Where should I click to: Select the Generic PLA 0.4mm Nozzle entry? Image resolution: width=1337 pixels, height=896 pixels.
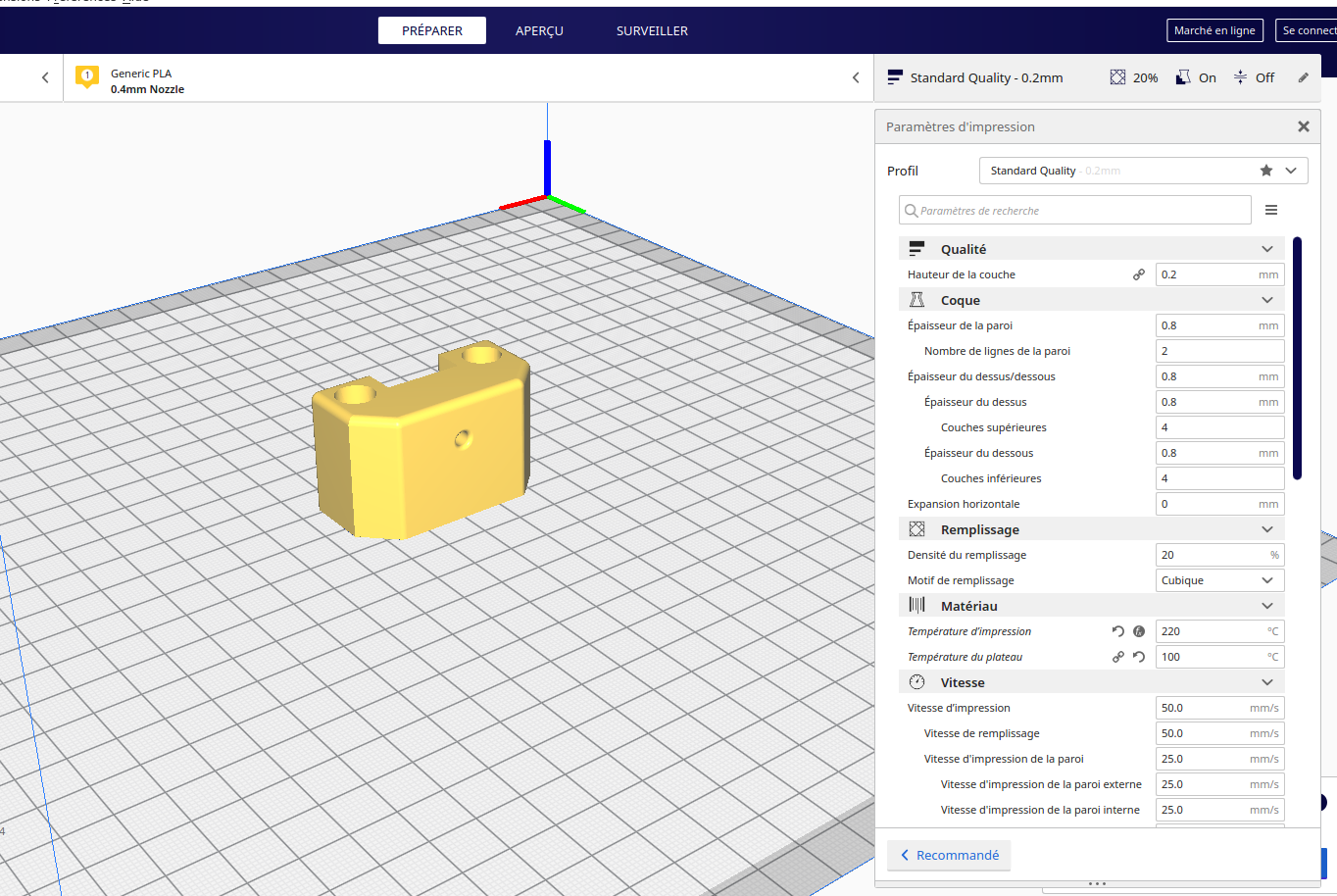click(147, 80)
